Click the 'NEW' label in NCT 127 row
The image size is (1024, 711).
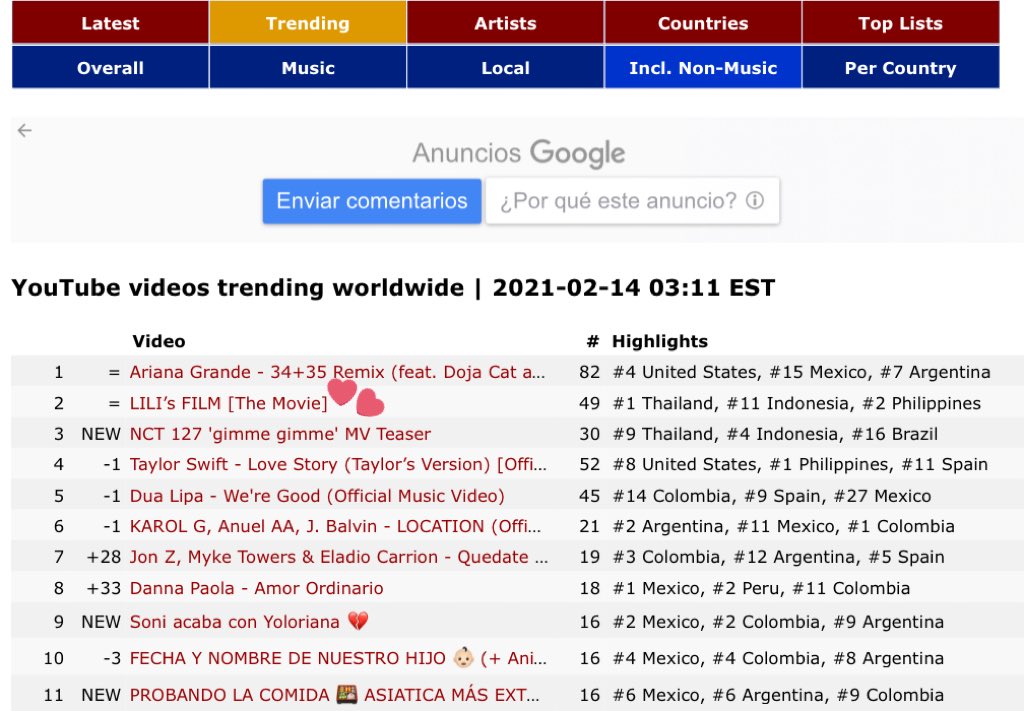(101, 434)
